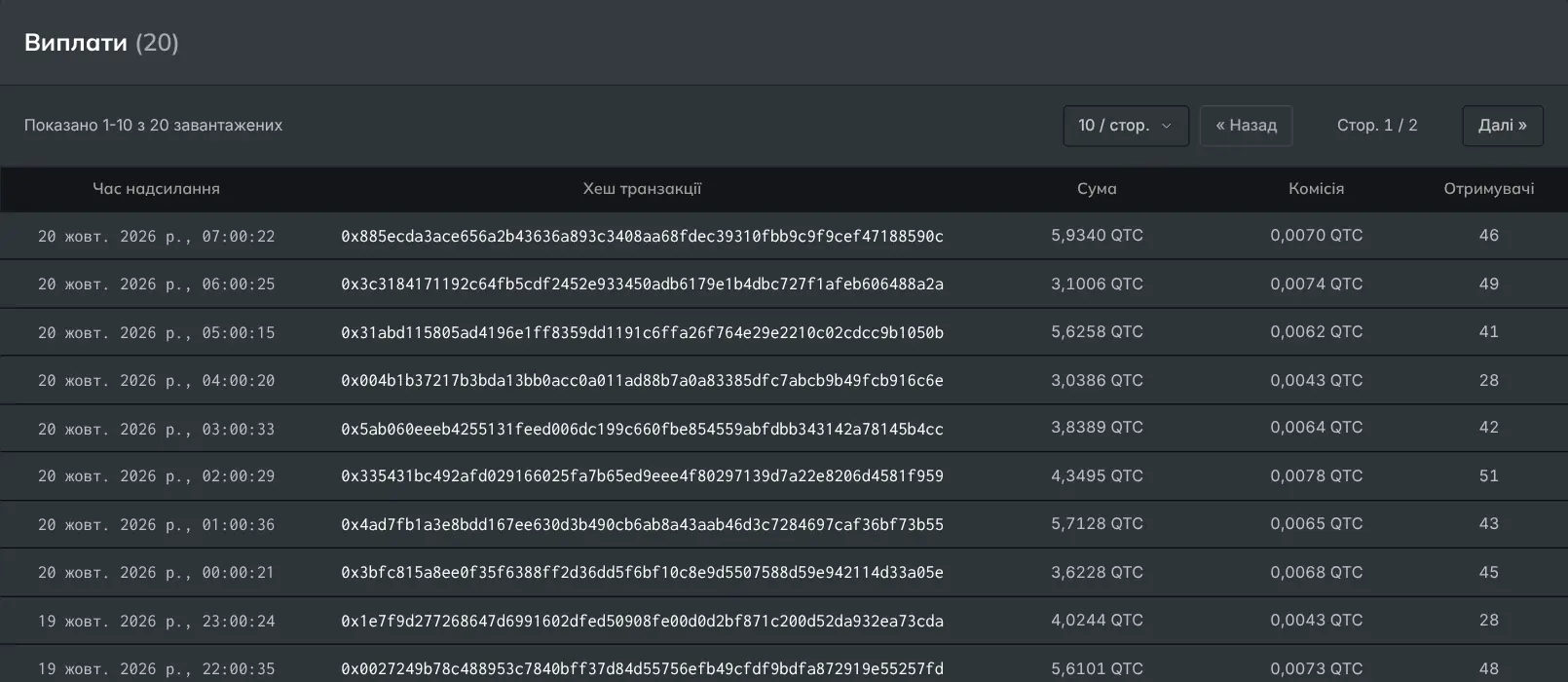The width and height of the screenshot is (1568, 682).
Task: Open transaction hash starting 0x5ab060ee
Action: click(642, 429)
